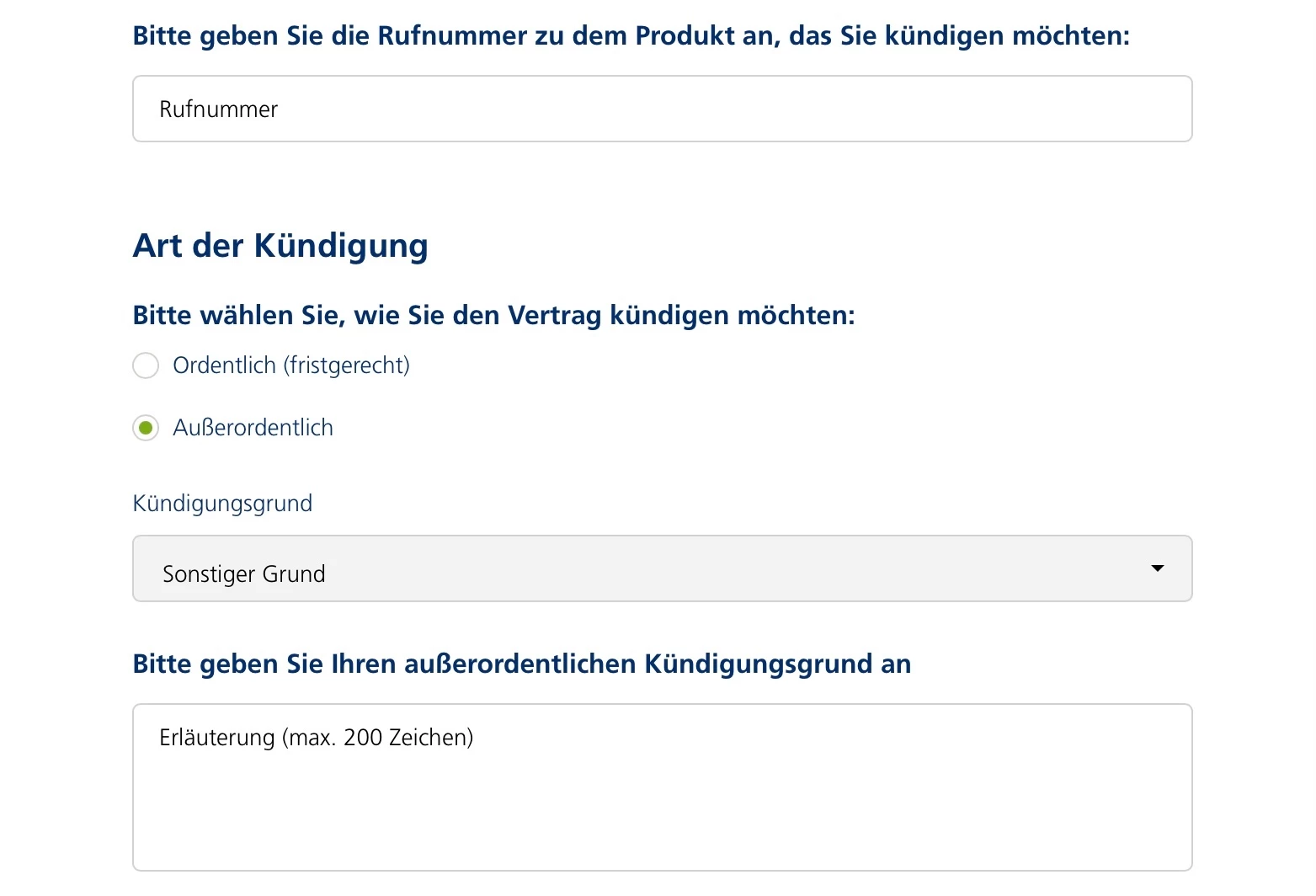Focus the Erläuterung text area
The image size is (1316, 896).
(662, 787)
